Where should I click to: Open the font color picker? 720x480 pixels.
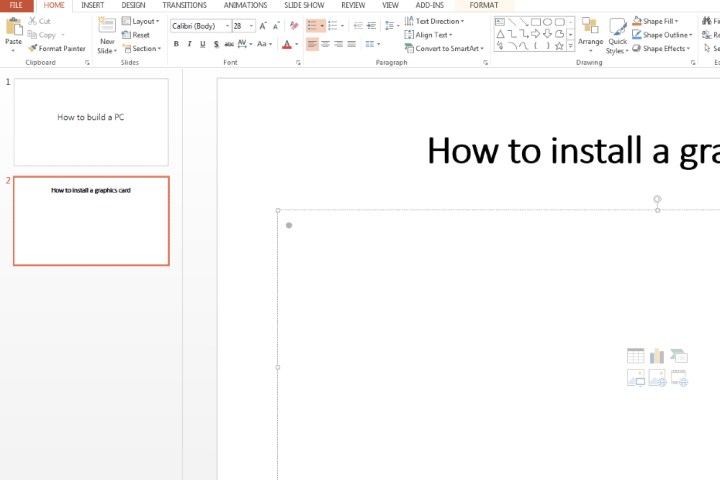click(x=287, y=44)
